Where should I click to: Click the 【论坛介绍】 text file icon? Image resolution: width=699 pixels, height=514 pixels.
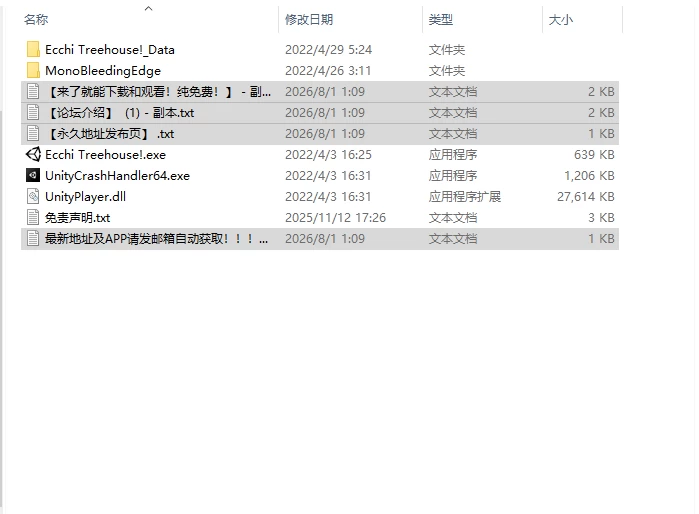[33, 112]
